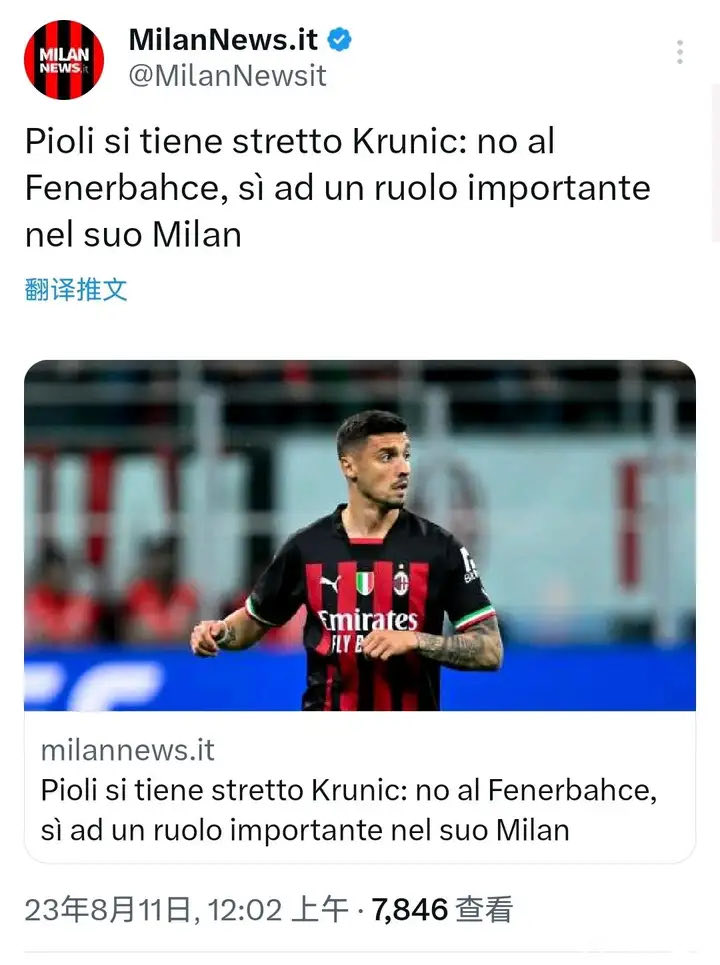This screenshot has height=965, width=720.
Task: Open the card headline about Pioli and Krunic
Action: click(348, 810)
